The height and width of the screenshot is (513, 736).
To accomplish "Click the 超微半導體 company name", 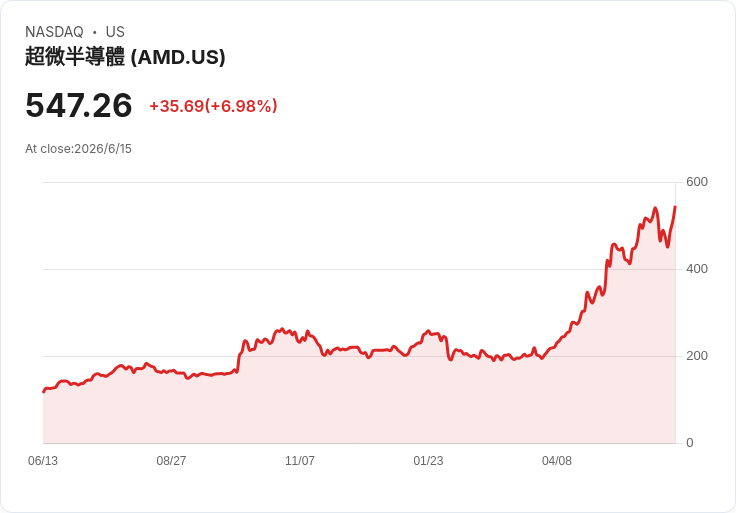I will coord(75,57).
